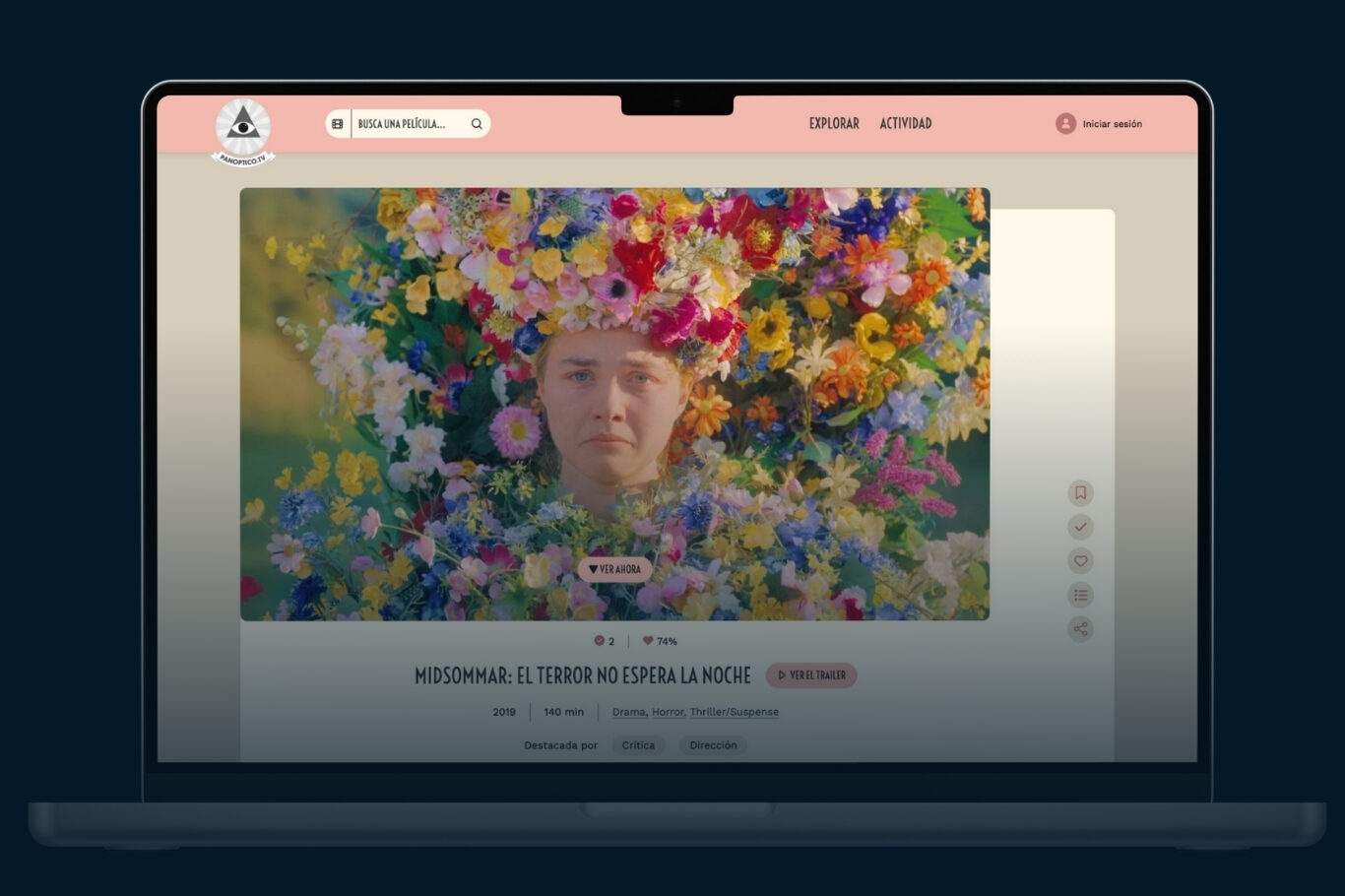Open the Actividad menu
Image resolution: width=1345 pixels, height=896 pixels.
click(x=906, y=124)
